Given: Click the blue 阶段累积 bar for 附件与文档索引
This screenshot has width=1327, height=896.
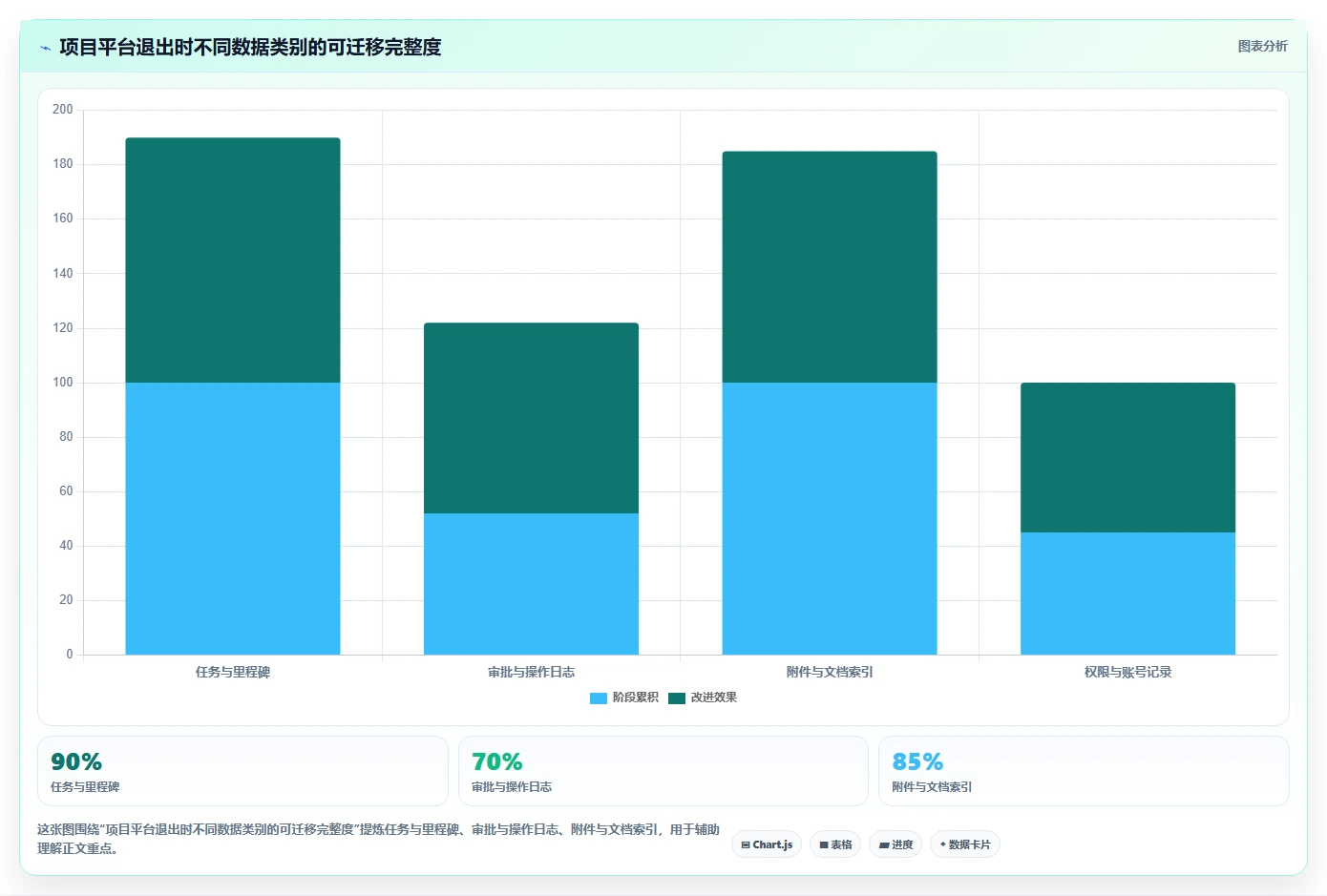Looking at the screenshot, I should tap(830, 518).
